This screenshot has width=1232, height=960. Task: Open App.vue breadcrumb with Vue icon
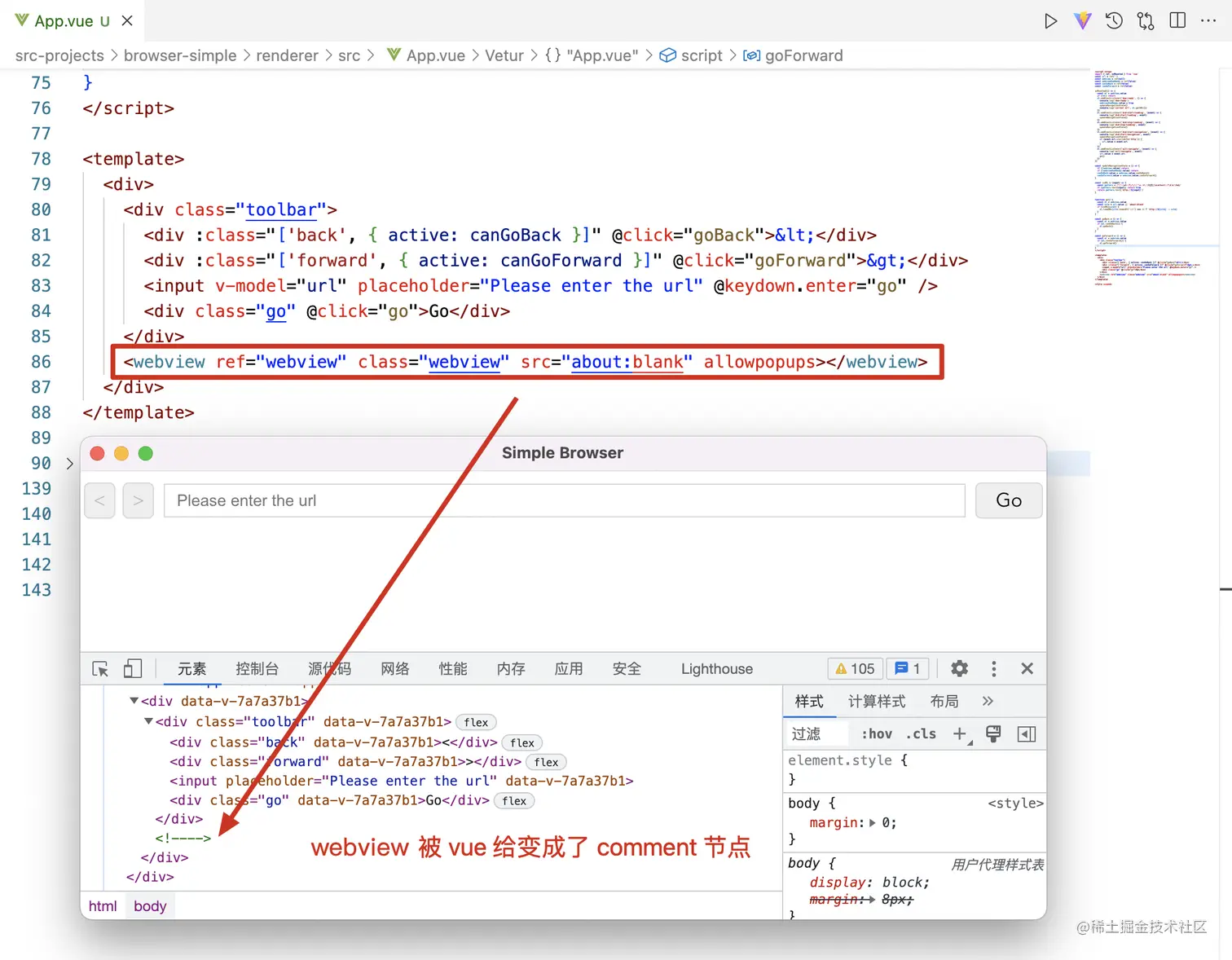pos(426,55)
